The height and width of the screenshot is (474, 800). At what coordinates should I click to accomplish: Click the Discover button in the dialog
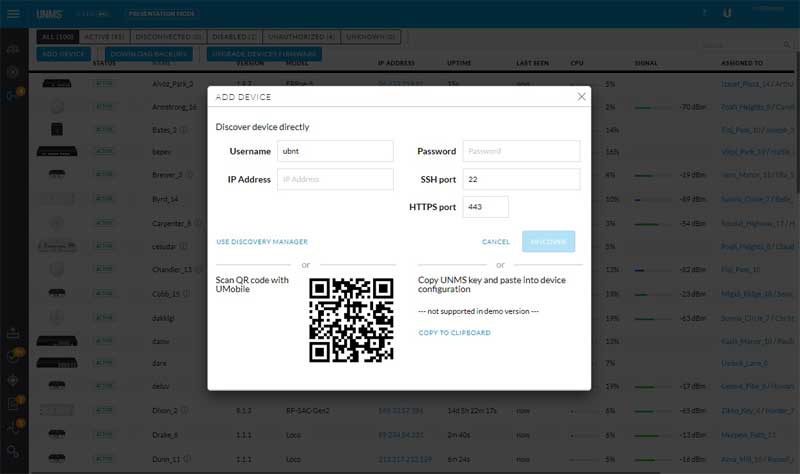coord(548,241)
